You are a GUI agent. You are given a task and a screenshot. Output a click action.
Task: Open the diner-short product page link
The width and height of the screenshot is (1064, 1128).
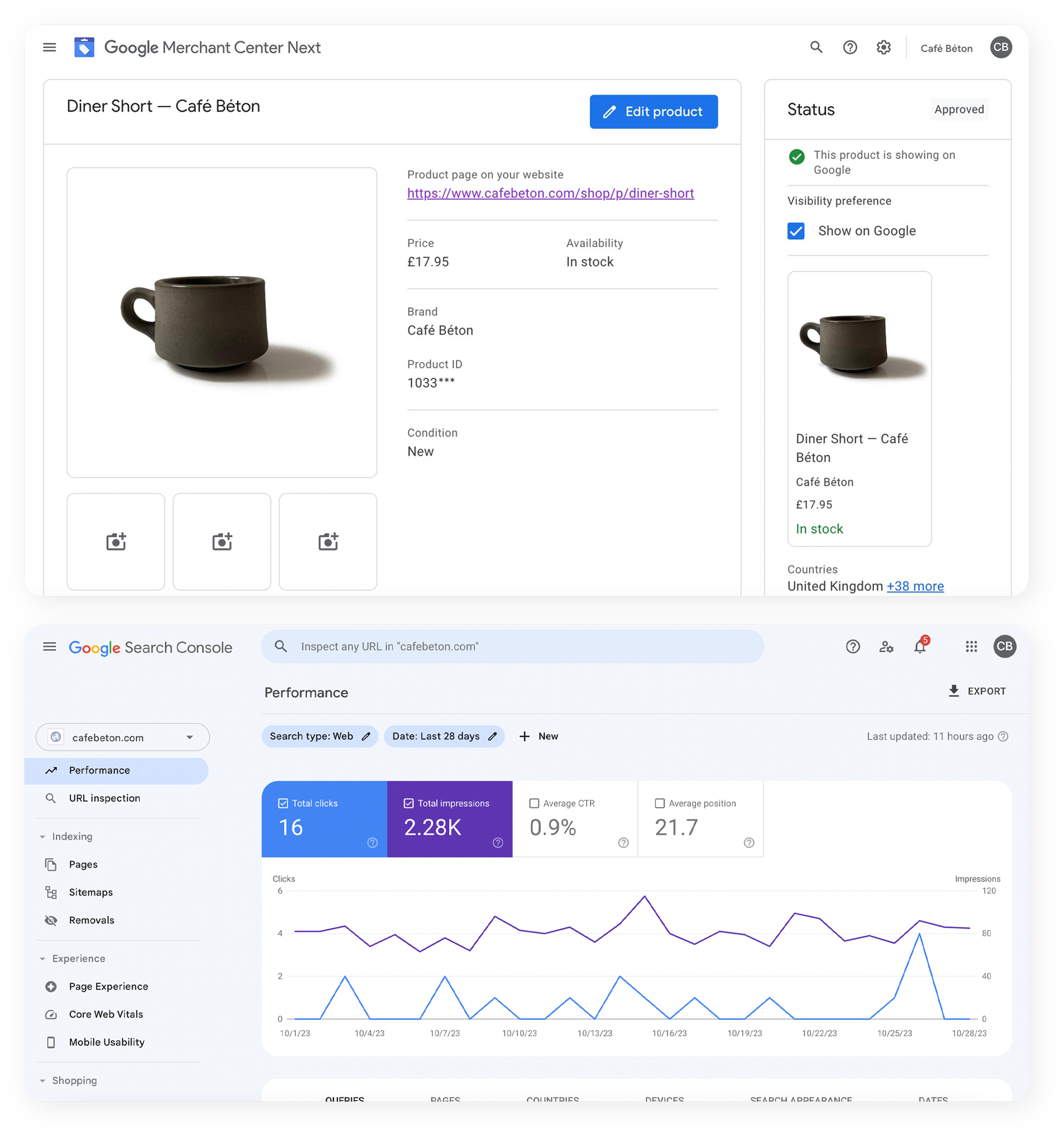pos(550,193)
